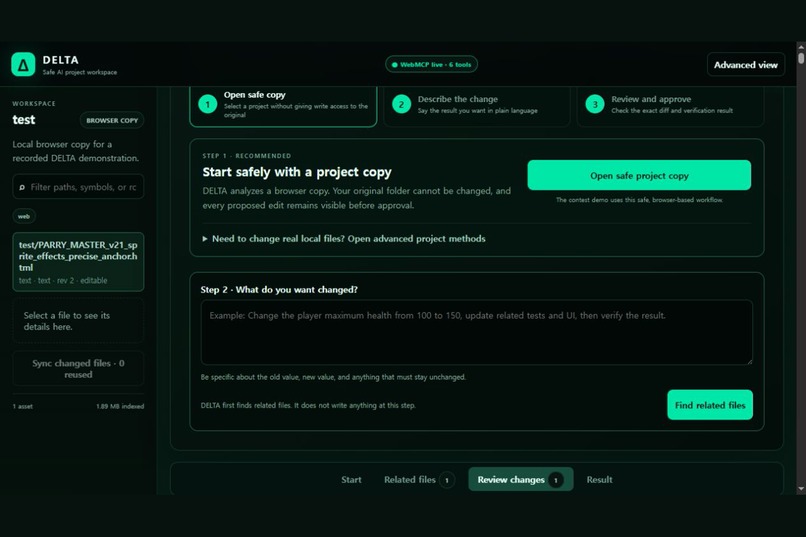Click 'Start safely with a project copy' heading
The width and height of the screenshot is (806, 537).
297,172
